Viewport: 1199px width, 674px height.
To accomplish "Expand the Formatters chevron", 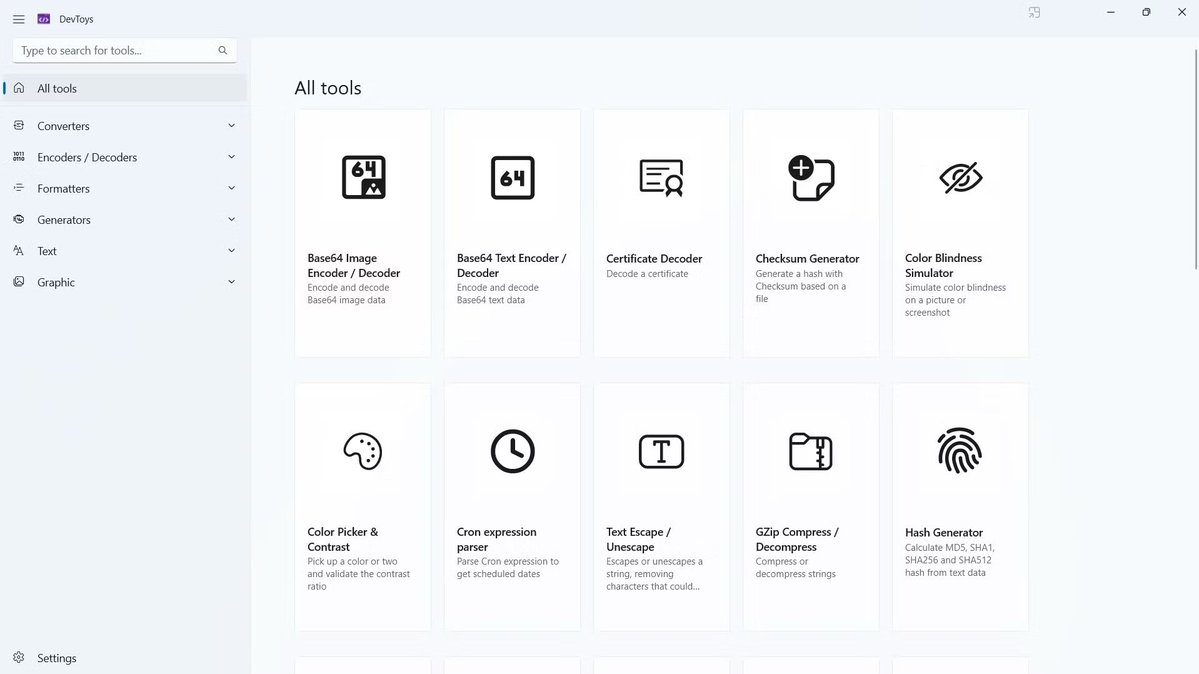I will click(231, 188).
